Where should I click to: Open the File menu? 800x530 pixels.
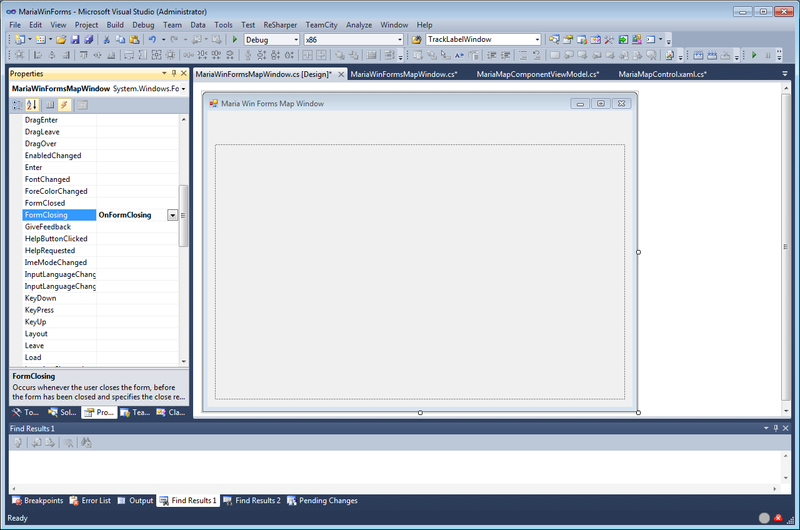click(15, 24)
